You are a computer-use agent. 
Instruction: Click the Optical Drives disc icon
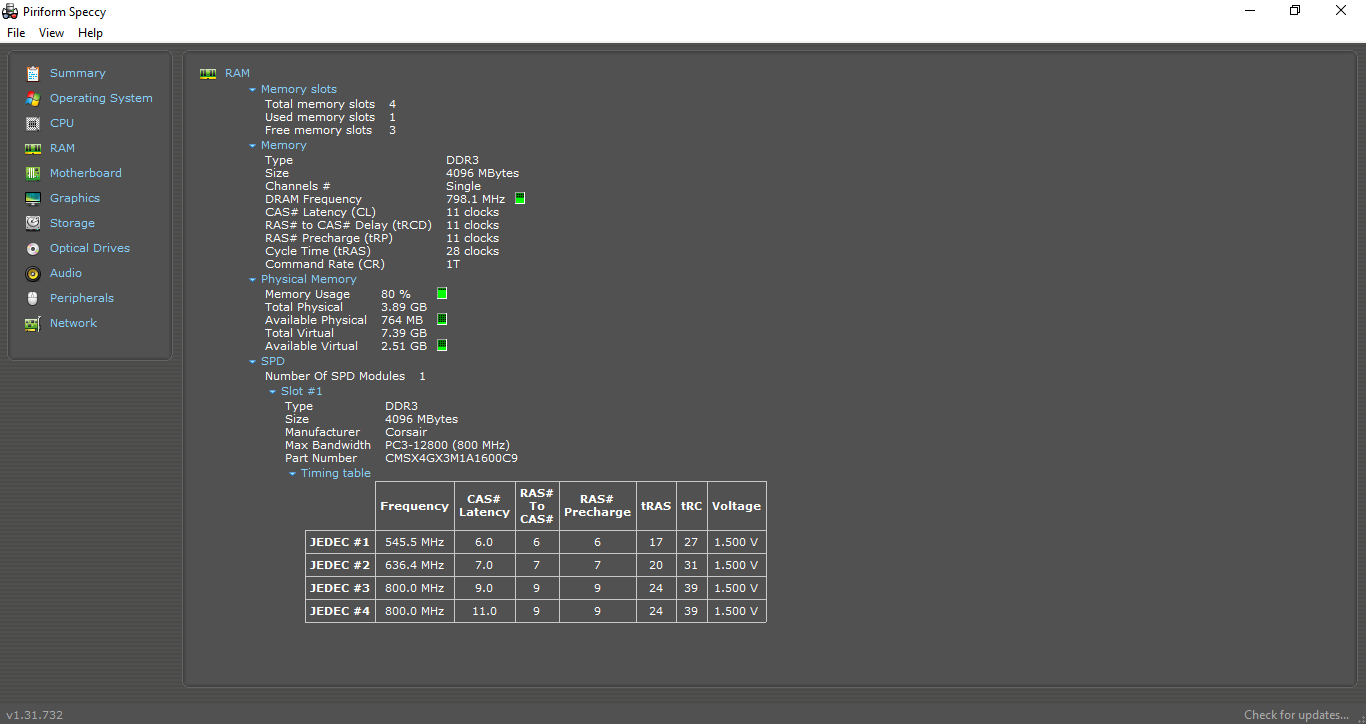[33, 248]
